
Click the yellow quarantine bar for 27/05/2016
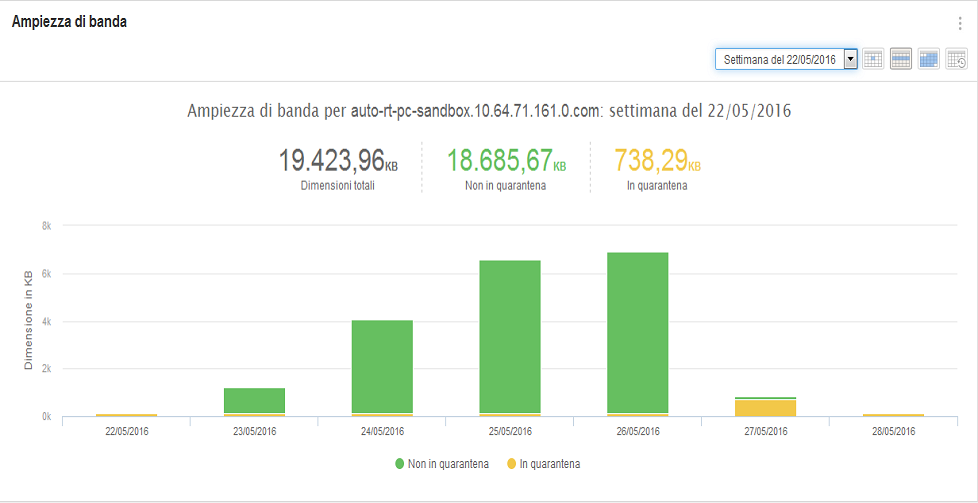pos(765,407)
